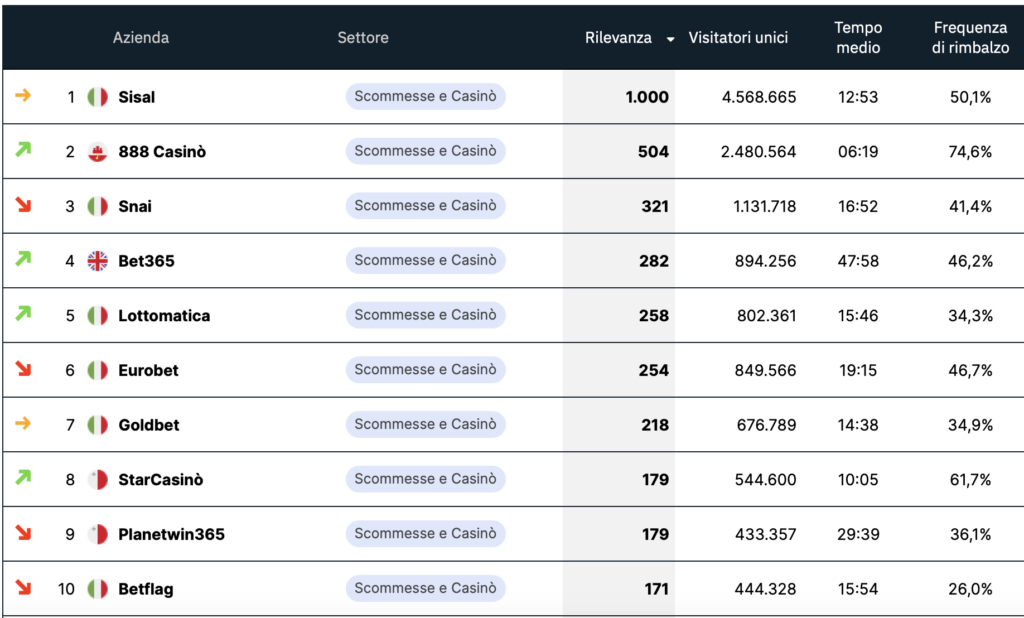Click Scommesse e Casinò tag in Eurobet row

pos(425,370)
